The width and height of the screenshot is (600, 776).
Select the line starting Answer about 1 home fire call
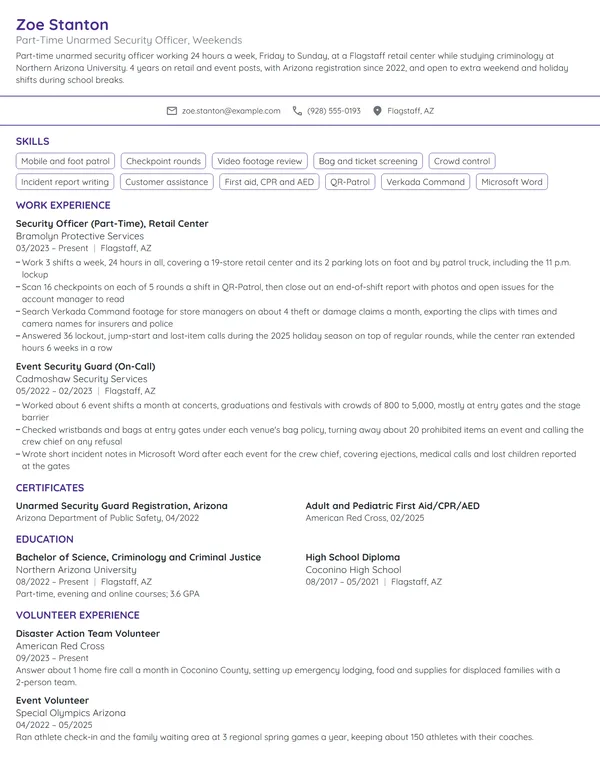(288, 676)
